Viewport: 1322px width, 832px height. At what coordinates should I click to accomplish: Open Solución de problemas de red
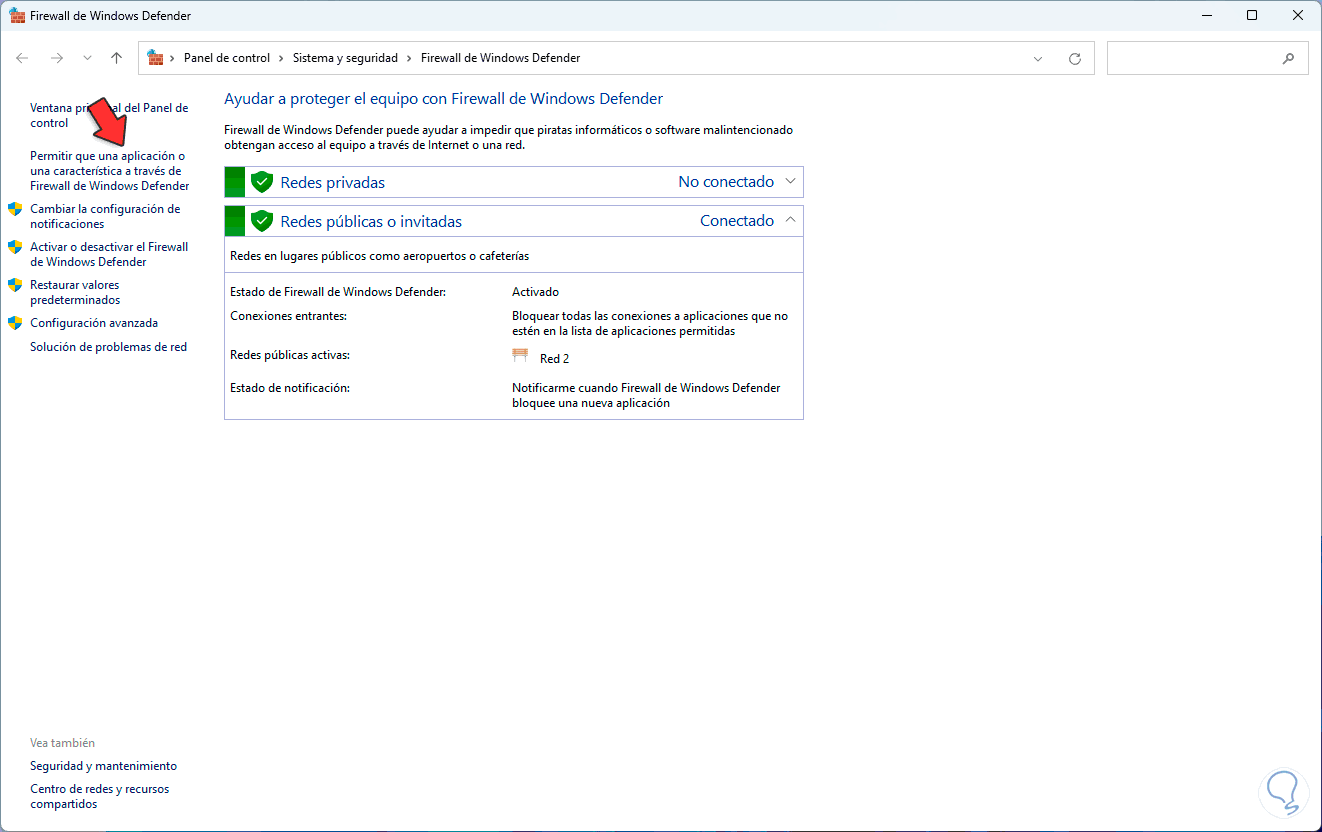[x=108, y=347]
